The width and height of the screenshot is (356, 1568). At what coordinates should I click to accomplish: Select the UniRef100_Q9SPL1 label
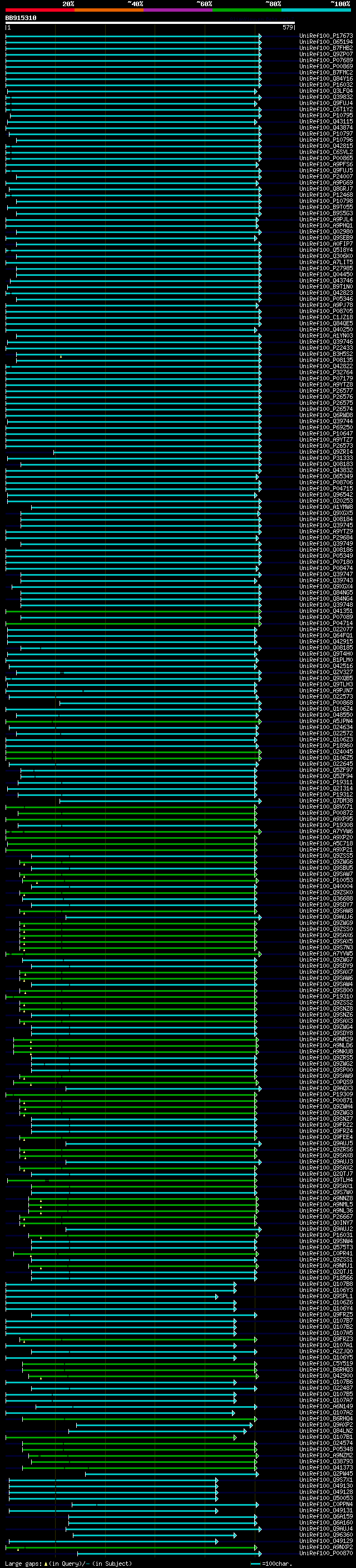tap(326, 1296)
